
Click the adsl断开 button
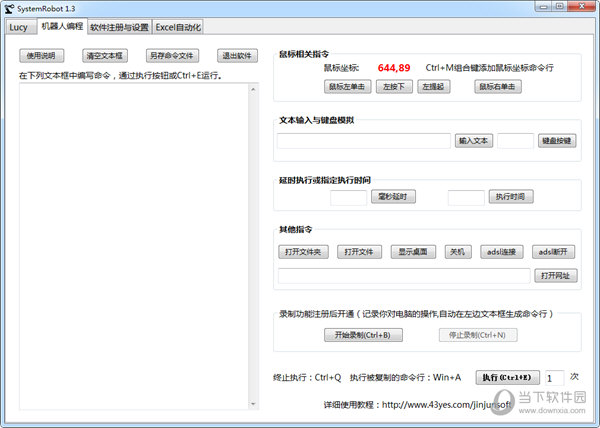pos(553,252)
